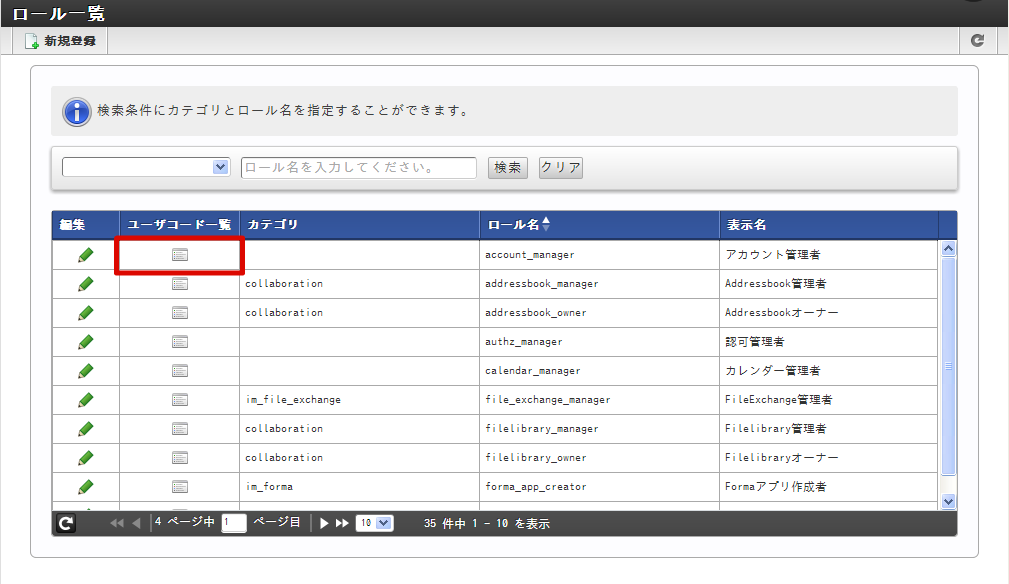Go to the next page of roles
The height and width of the screenshot is (584, 1009).
pyautogui.click(x=324, y=523)
